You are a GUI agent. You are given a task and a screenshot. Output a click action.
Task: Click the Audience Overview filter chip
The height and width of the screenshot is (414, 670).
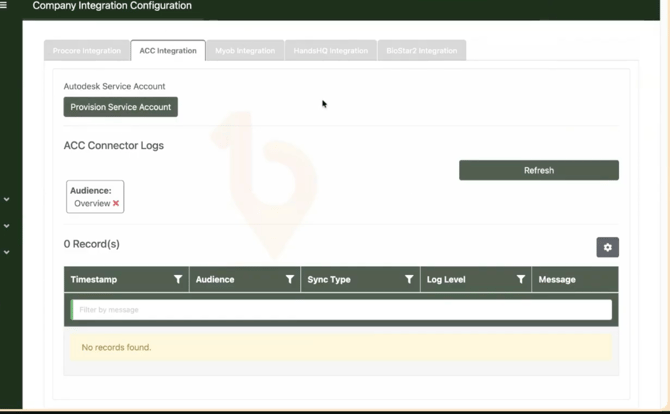pos(95,197)
